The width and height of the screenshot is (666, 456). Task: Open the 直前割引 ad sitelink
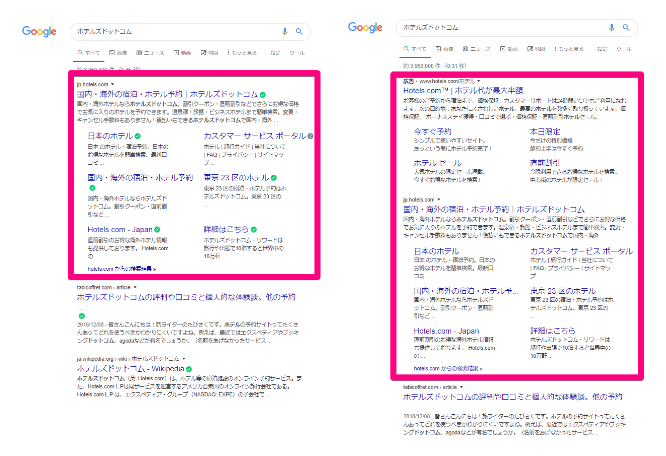click(x=545, y=163)
